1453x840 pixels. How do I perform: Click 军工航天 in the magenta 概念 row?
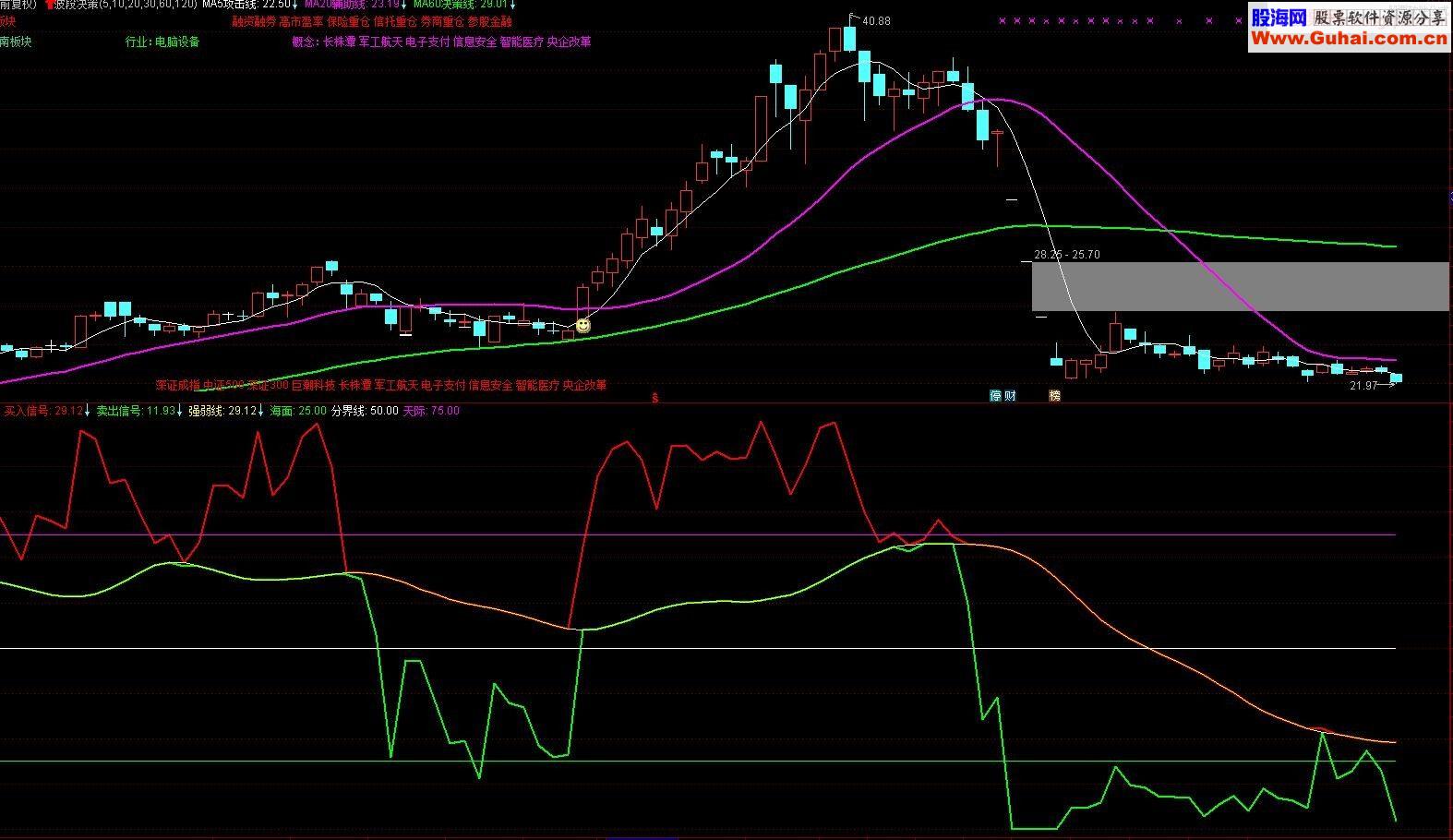pos(380,42)
